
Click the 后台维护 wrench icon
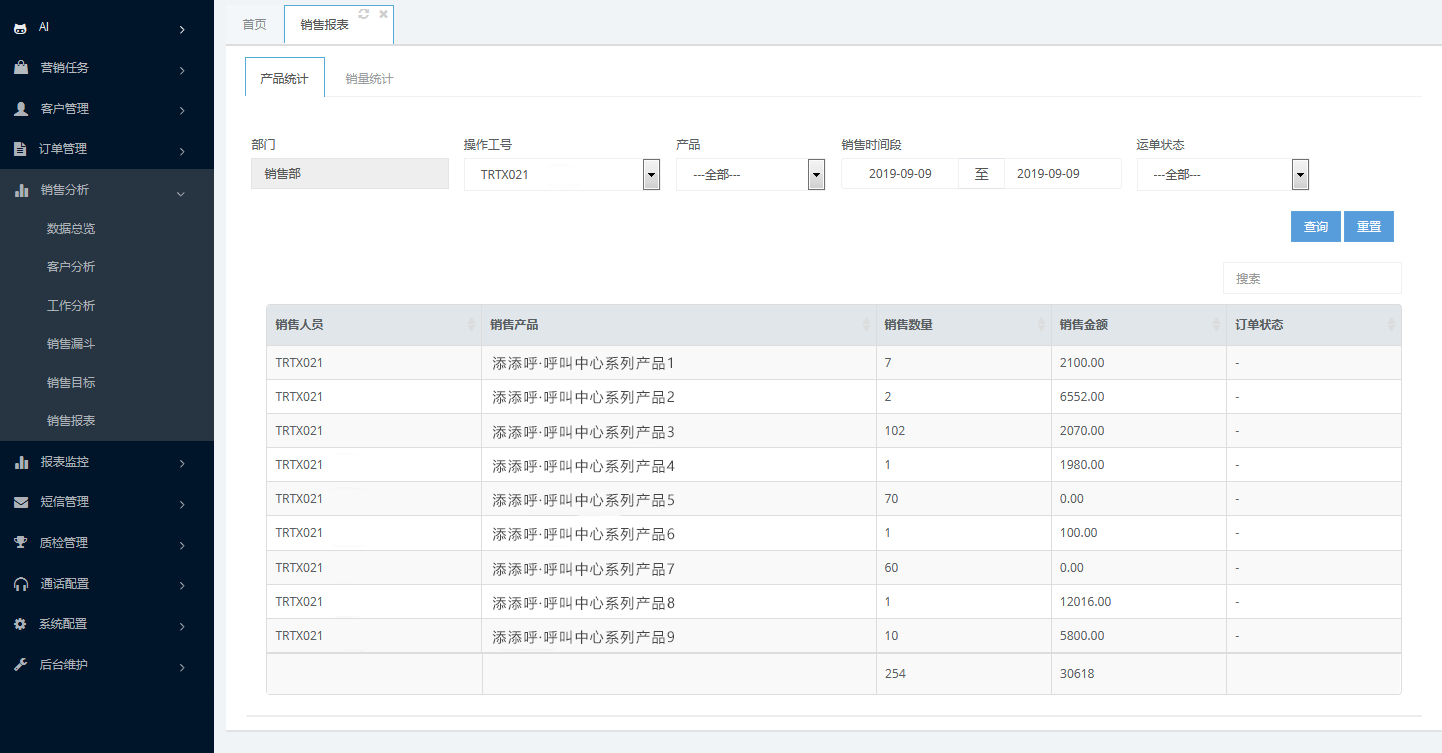tap(20, 665)
